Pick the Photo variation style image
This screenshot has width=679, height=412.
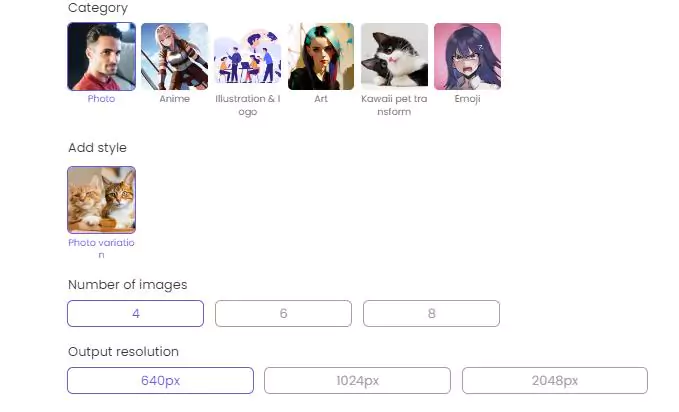(x=101, y=200)
